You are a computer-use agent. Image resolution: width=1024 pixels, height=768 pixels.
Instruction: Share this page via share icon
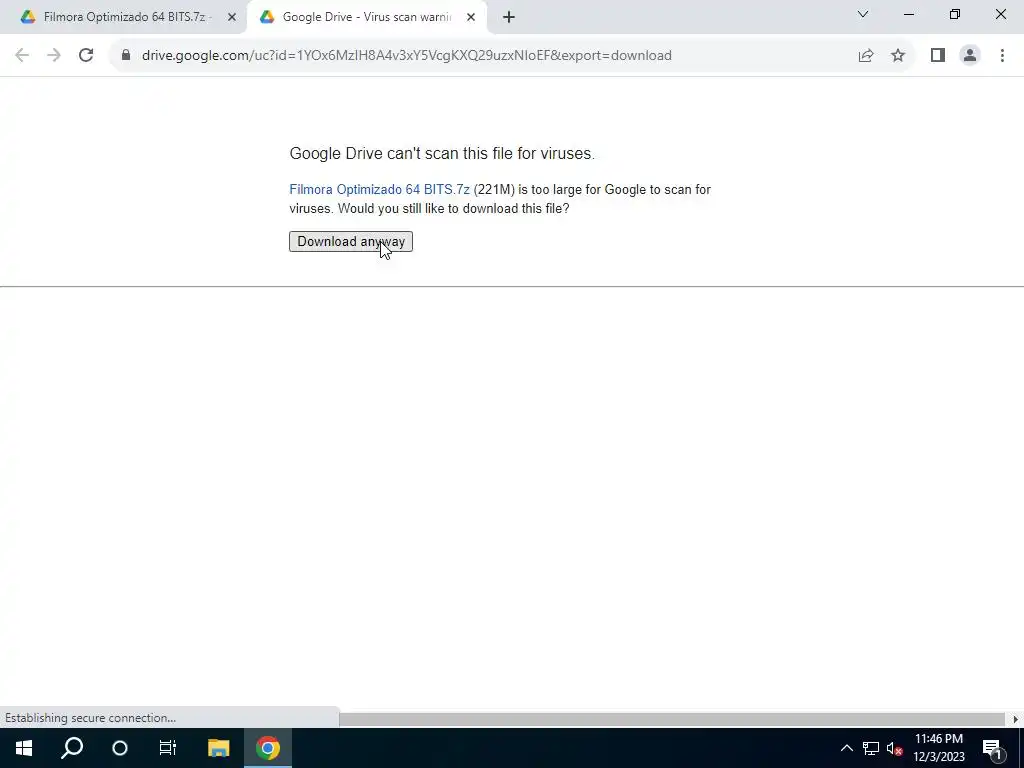point(866,56)
